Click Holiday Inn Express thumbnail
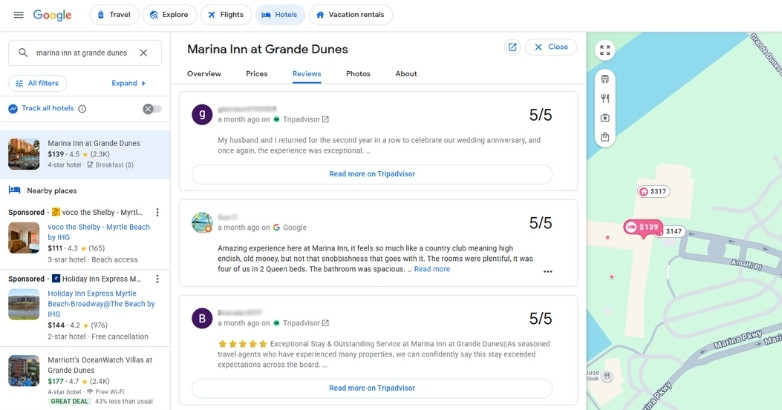The width and height of the screenshot is (782, 410). [24, 304]
